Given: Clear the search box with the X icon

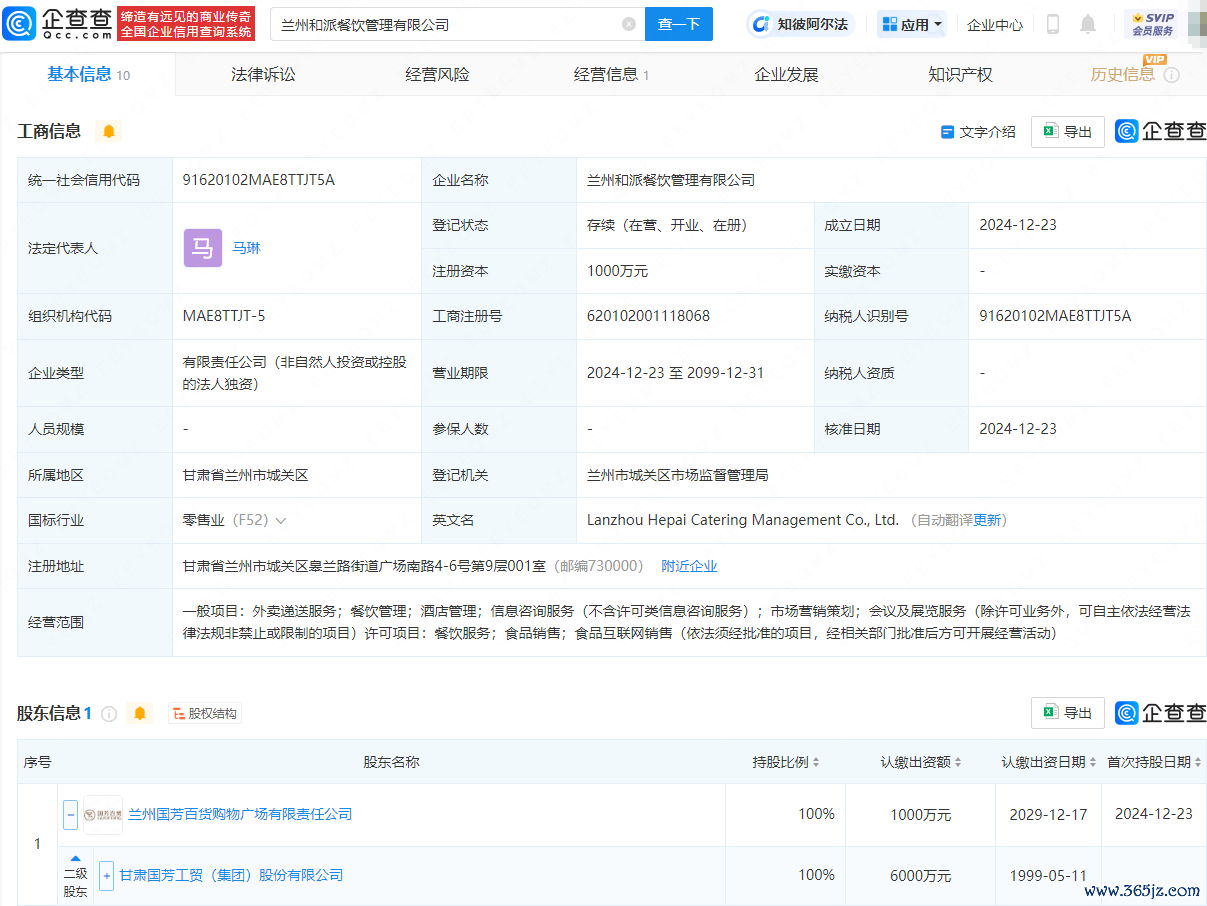Looking at the screenshot, I should 629,24.
